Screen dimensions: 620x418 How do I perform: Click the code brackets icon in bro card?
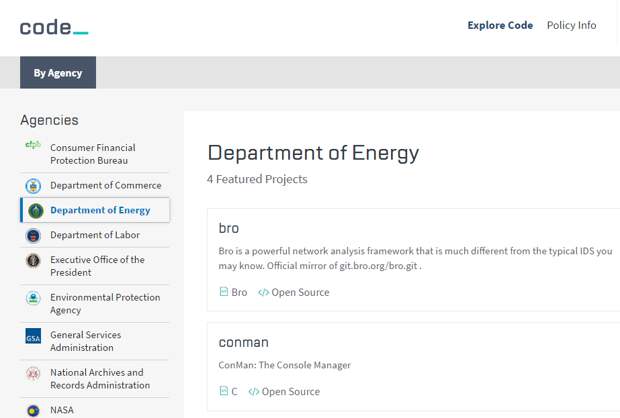pos(263,292)
